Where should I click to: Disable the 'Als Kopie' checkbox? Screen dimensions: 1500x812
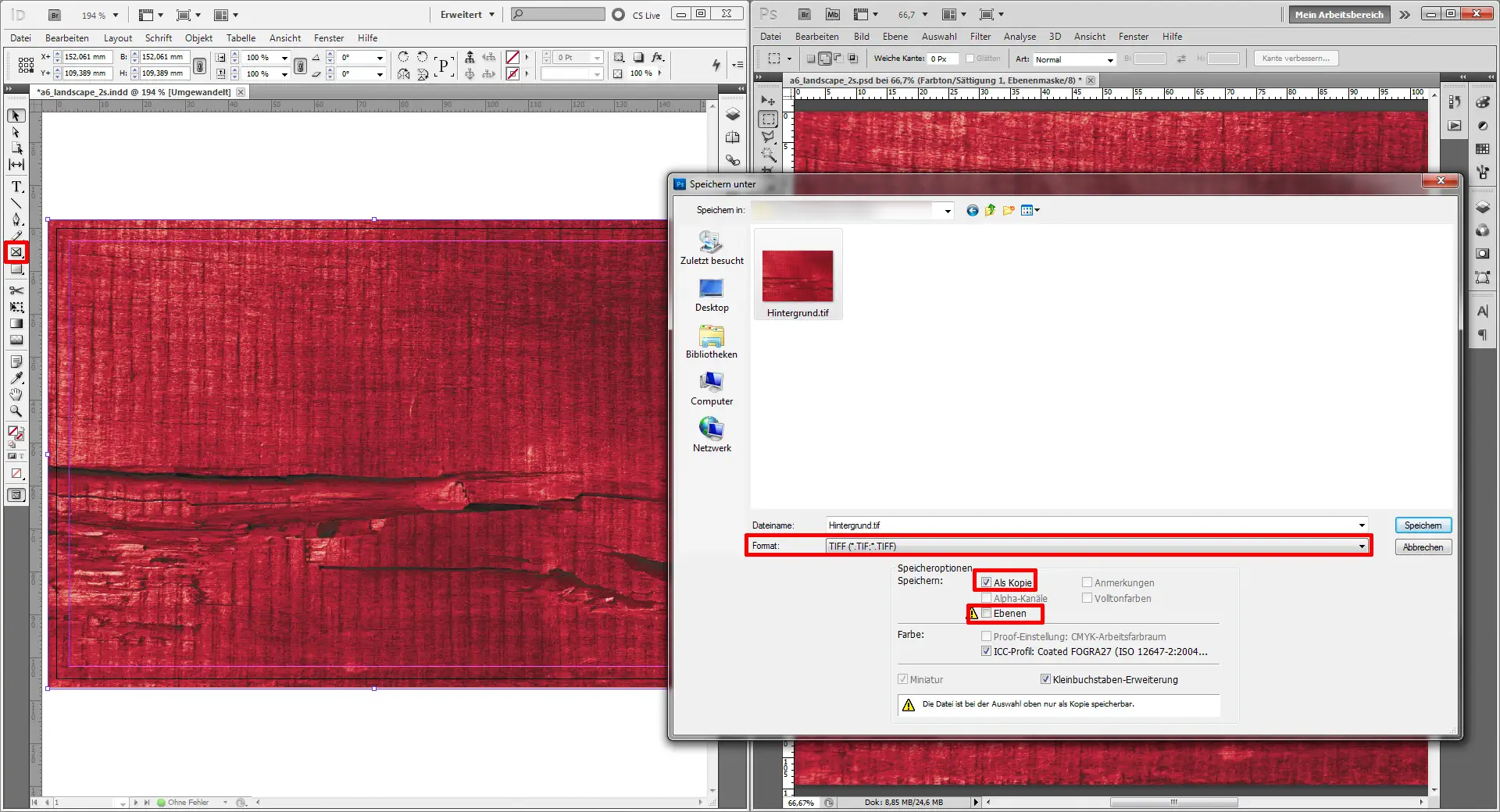click(985, 582)
